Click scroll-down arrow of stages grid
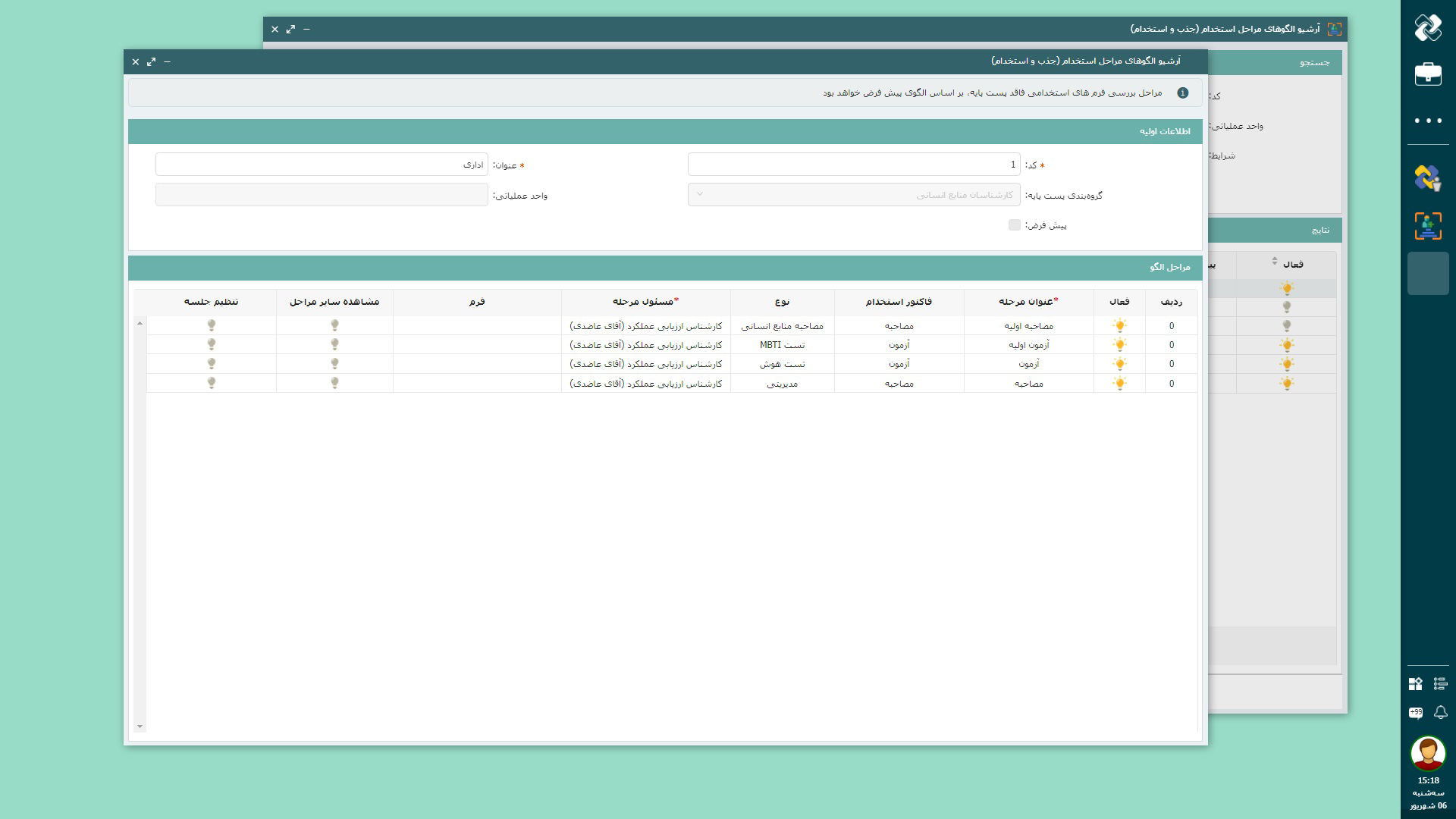Image resolution: width=1456 pixels, height=819 pixels. pos(140,726)
